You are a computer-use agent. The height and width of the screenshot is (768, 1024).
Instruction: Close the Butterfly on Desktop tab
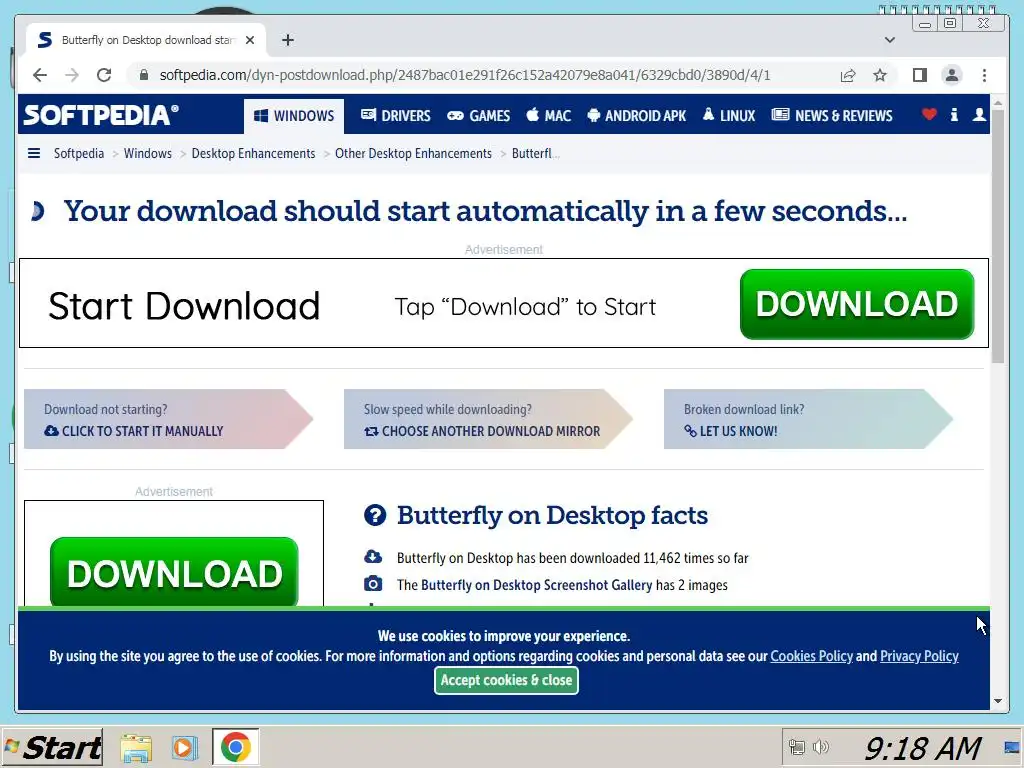click(x=249, y=40)
